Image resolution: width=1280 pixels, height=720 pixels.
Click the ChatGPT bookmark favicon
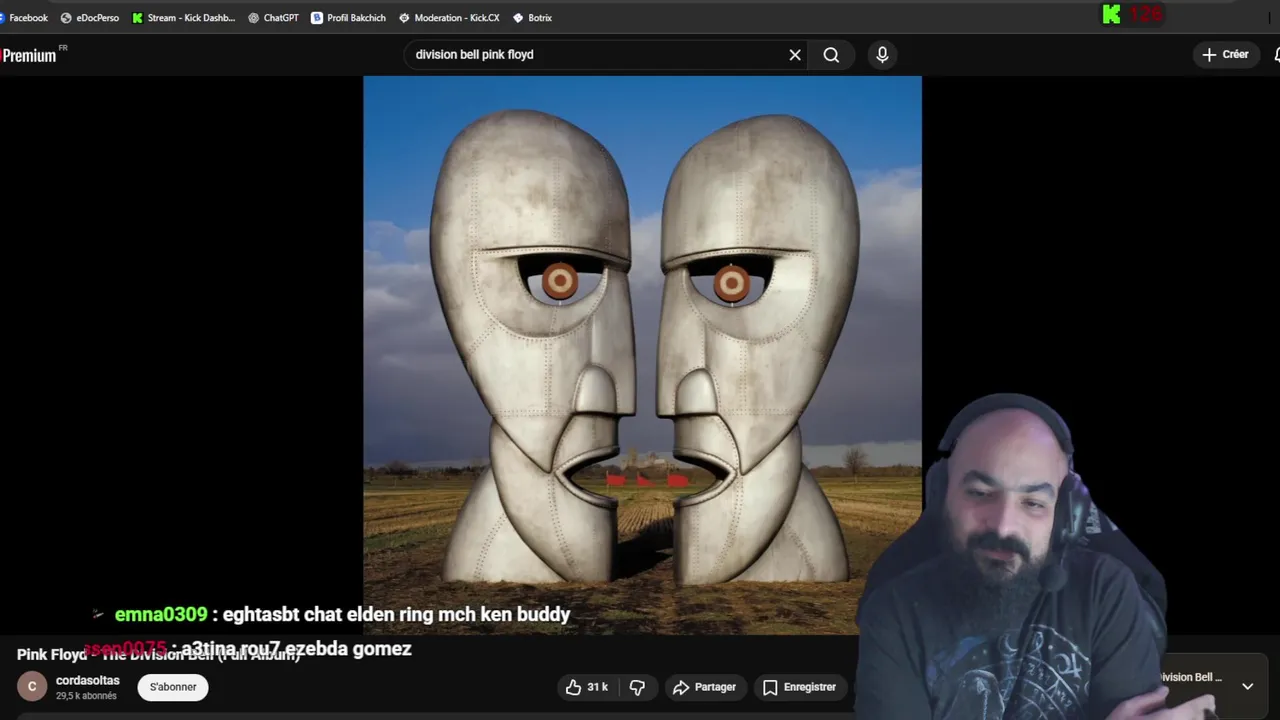point(254,17)
